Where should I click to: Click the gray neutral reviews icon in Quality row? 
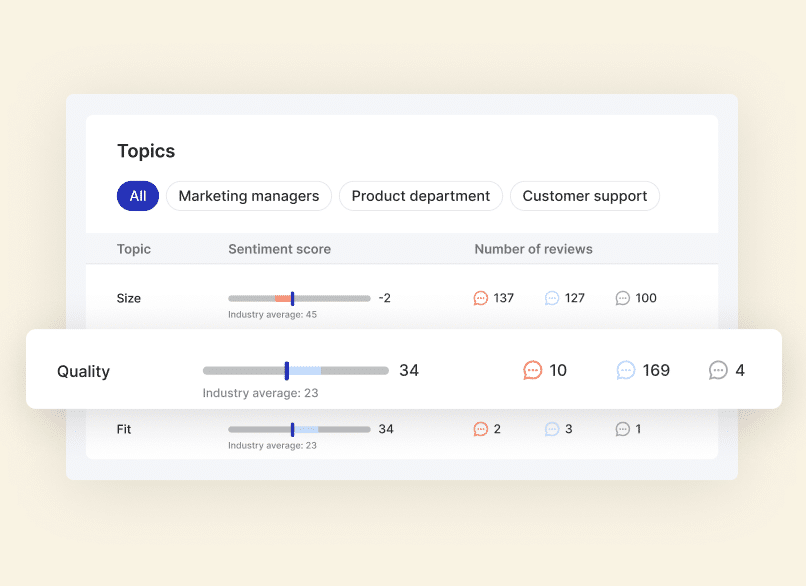[x=718, y=371]
